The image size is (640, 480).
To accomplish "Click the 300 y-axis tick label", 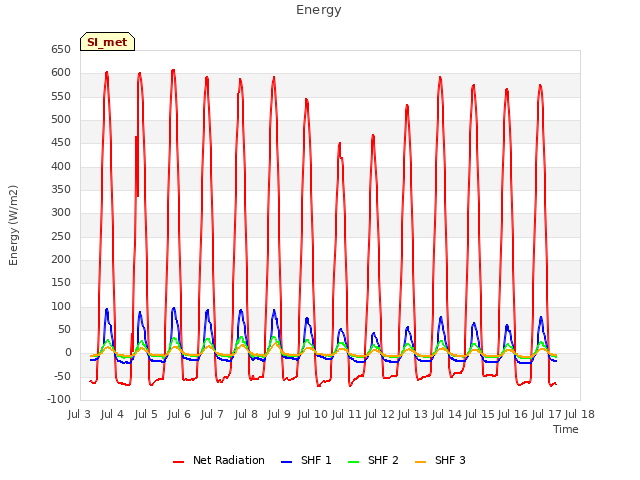I will (x=61, y=213).
